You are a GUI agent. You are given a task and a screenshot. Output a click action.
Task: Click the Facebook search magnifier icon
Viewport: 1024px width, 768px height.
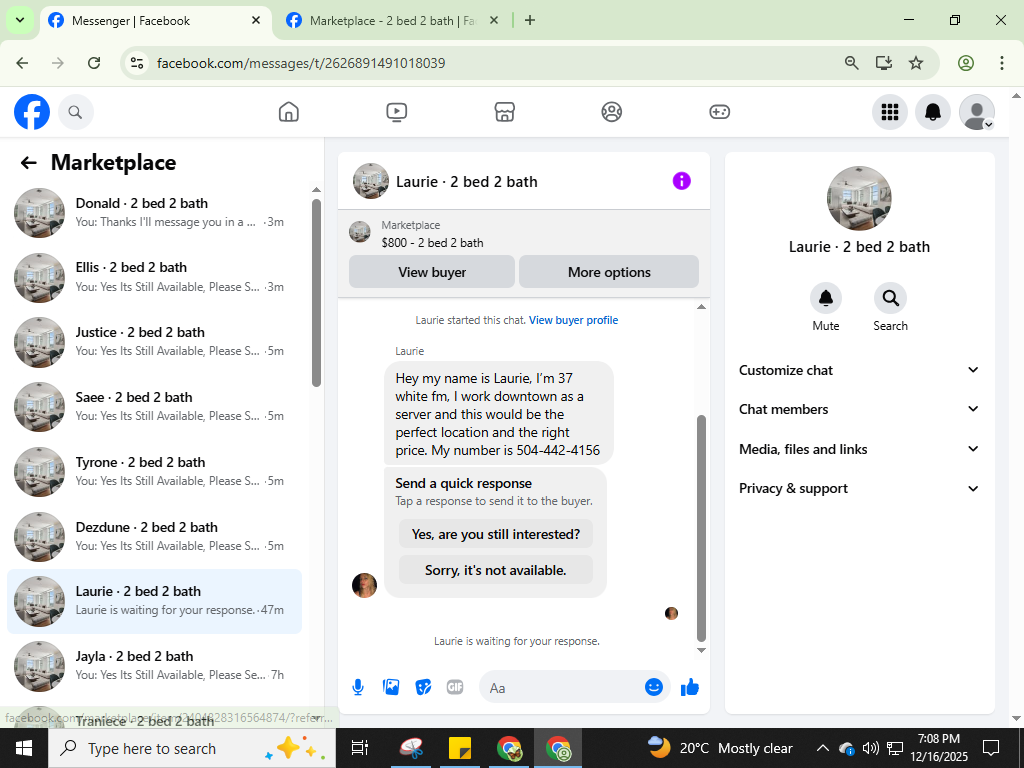[76, 112]
